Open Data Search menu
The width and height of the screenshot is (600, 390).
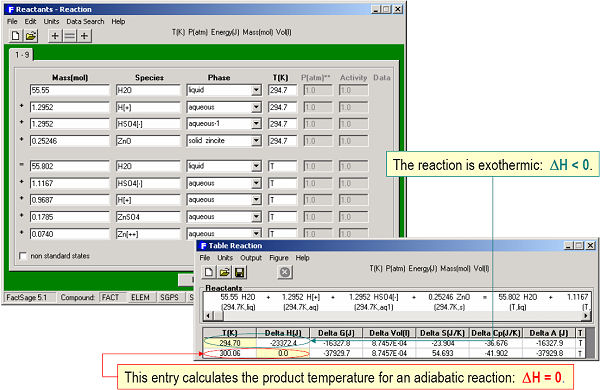coord(85,21)
